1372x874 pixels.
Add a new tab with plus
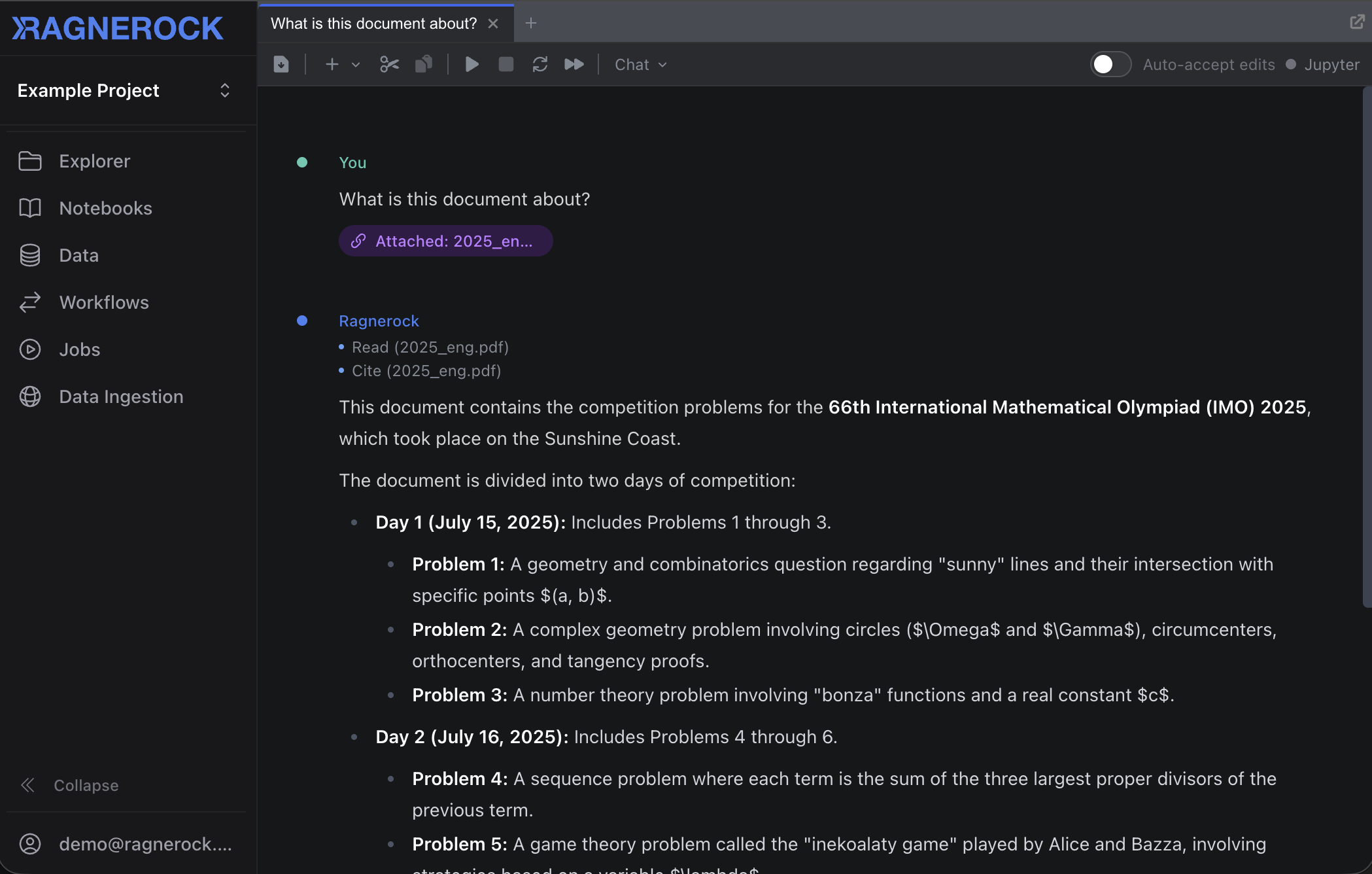[x=531, y=24]
